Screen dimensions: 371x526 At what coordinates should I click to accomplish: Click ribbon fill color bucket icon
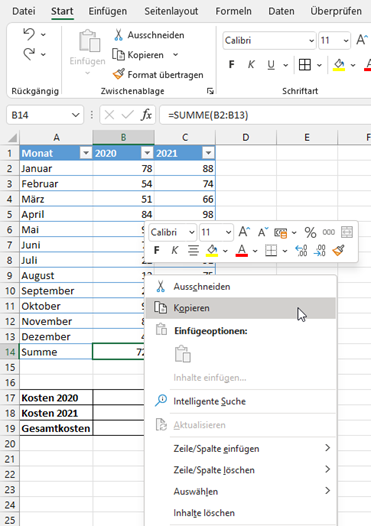[x=339, y=64]
